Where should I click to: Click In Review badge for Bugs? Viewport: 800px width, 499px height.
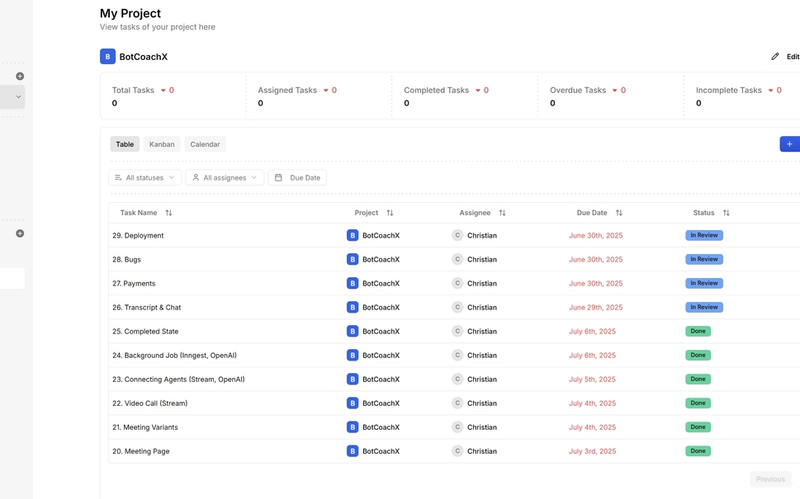pyautogui.click(x=704, y=259)
